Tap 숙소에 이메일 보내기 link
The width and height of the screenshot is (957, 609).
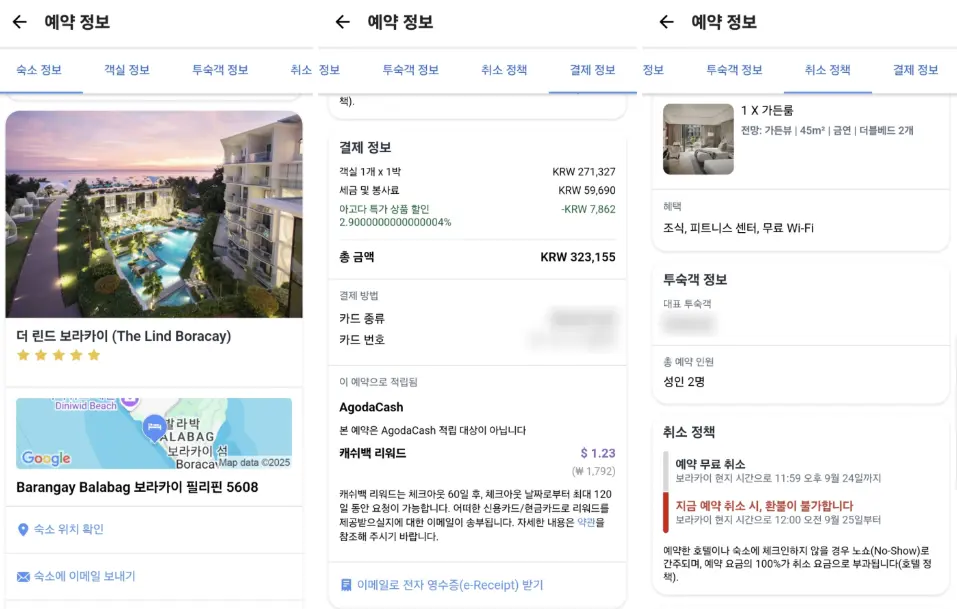[x=84, y=576]
